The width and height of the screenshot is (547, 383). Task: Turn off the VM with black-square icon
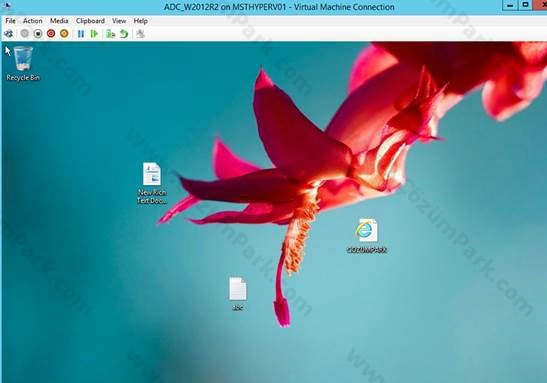tap(38, 33)
